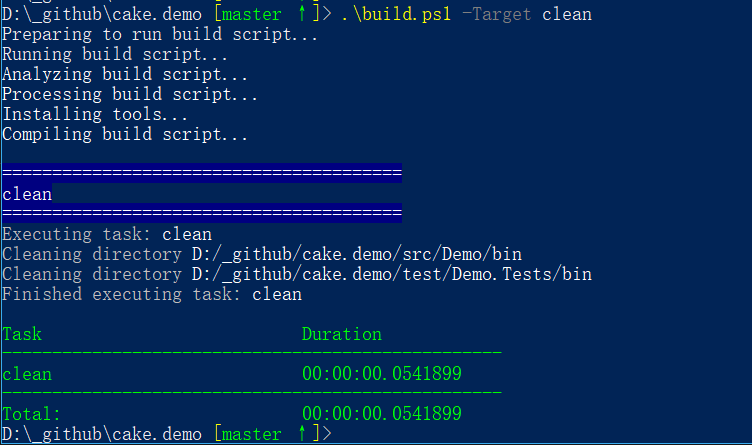Click the upper equals-sign separator line
The height and width of the screenshot is (445, 752).
[202, 173]
